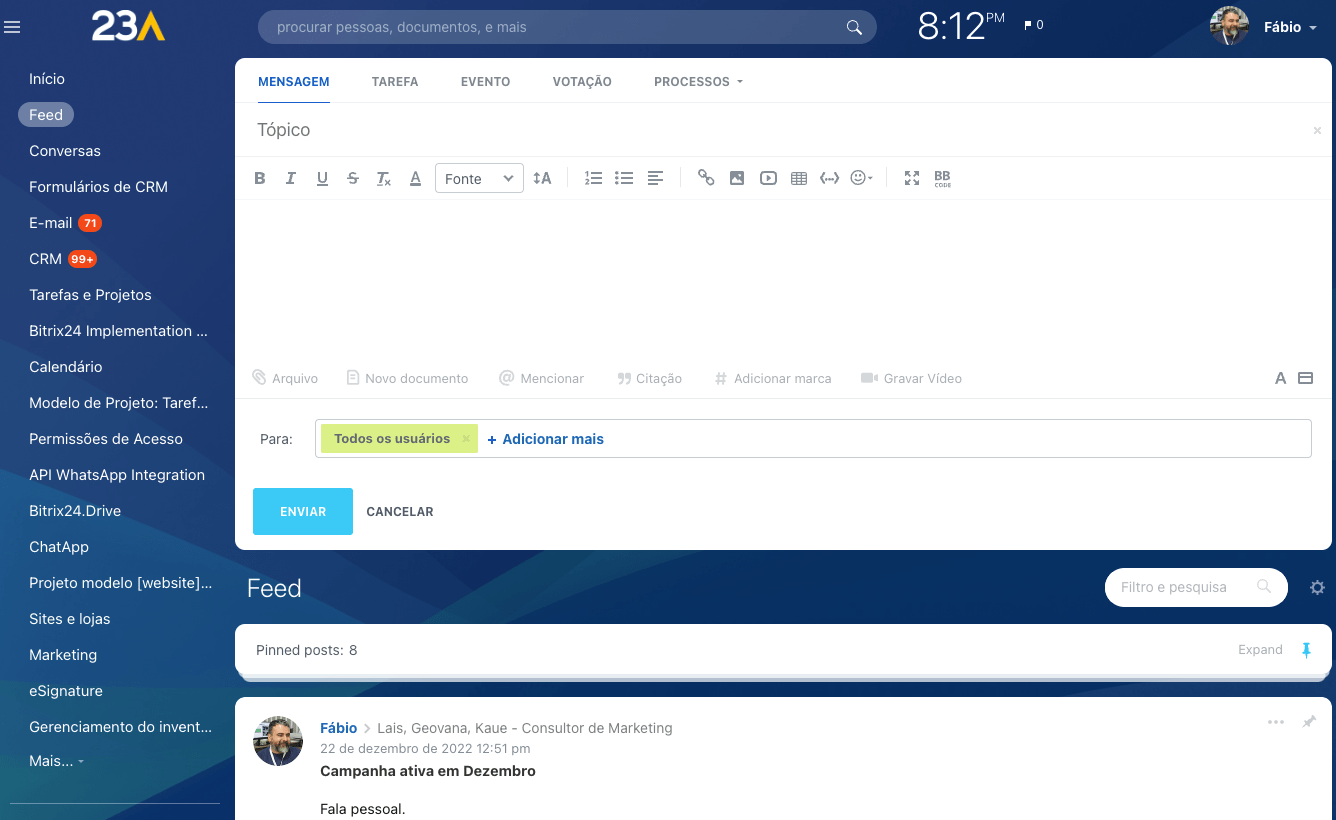Insert a table in the message editor
Viewport: 1336px width, 820px height.
pos(798,177)
